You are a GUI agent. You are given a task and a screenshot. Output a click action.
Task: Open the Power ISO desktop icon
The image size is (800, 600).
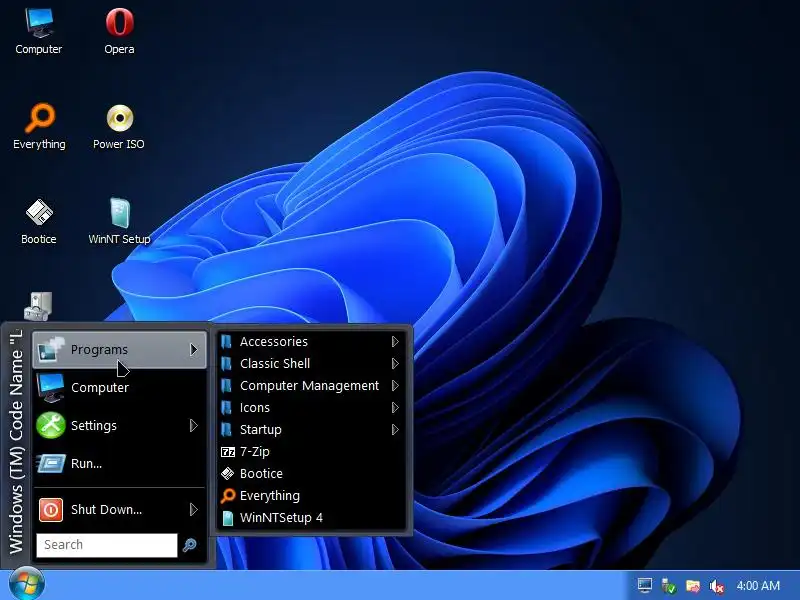(119, 126)
